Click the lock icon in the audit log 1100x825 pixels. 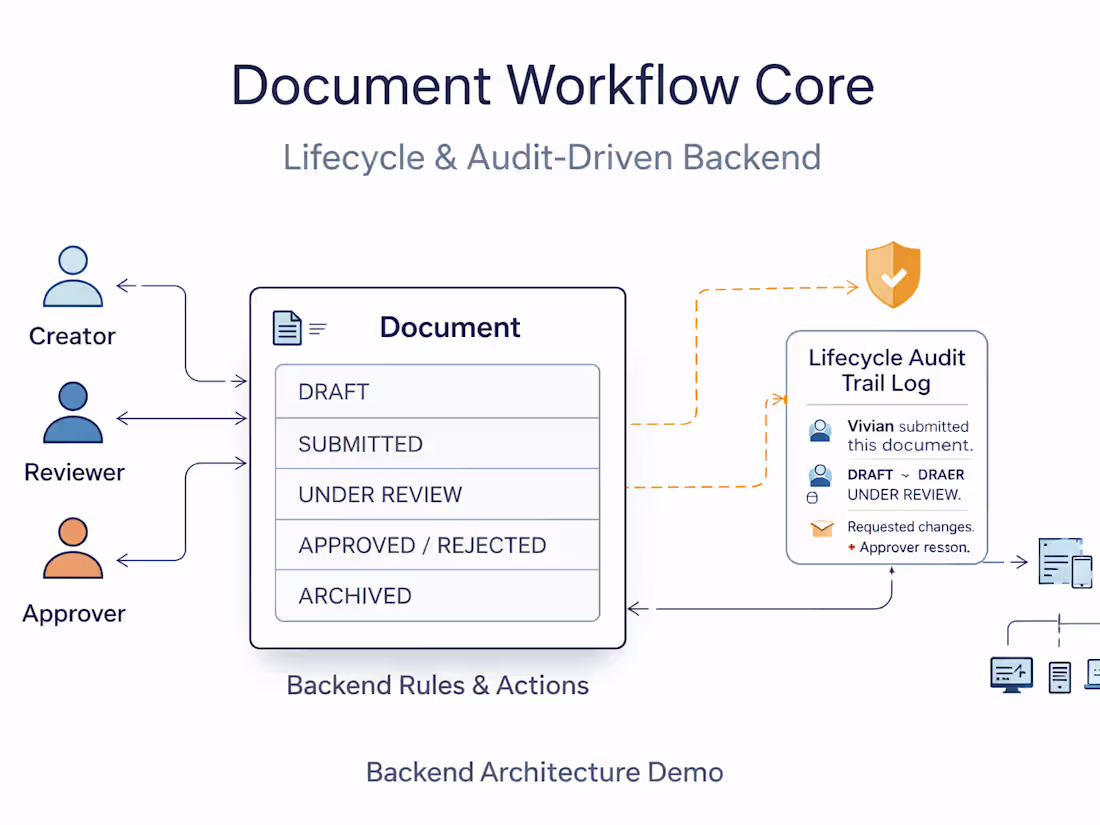pyautogui.click(x=811, y=496)
